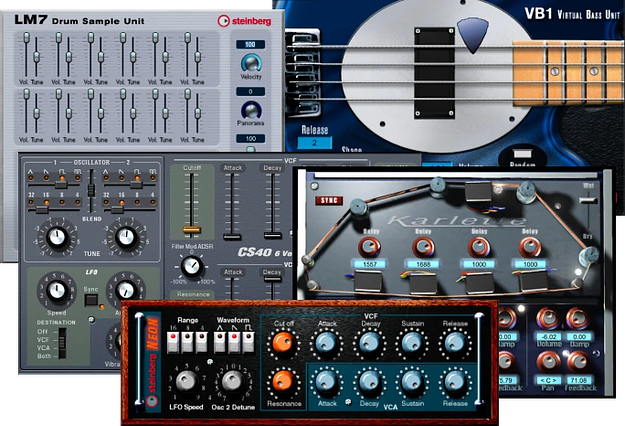Click CS40 Oscillator 1 Tune knob
Image resolution: width=625 pixels, height=426 pixels.
coord(57,237)
